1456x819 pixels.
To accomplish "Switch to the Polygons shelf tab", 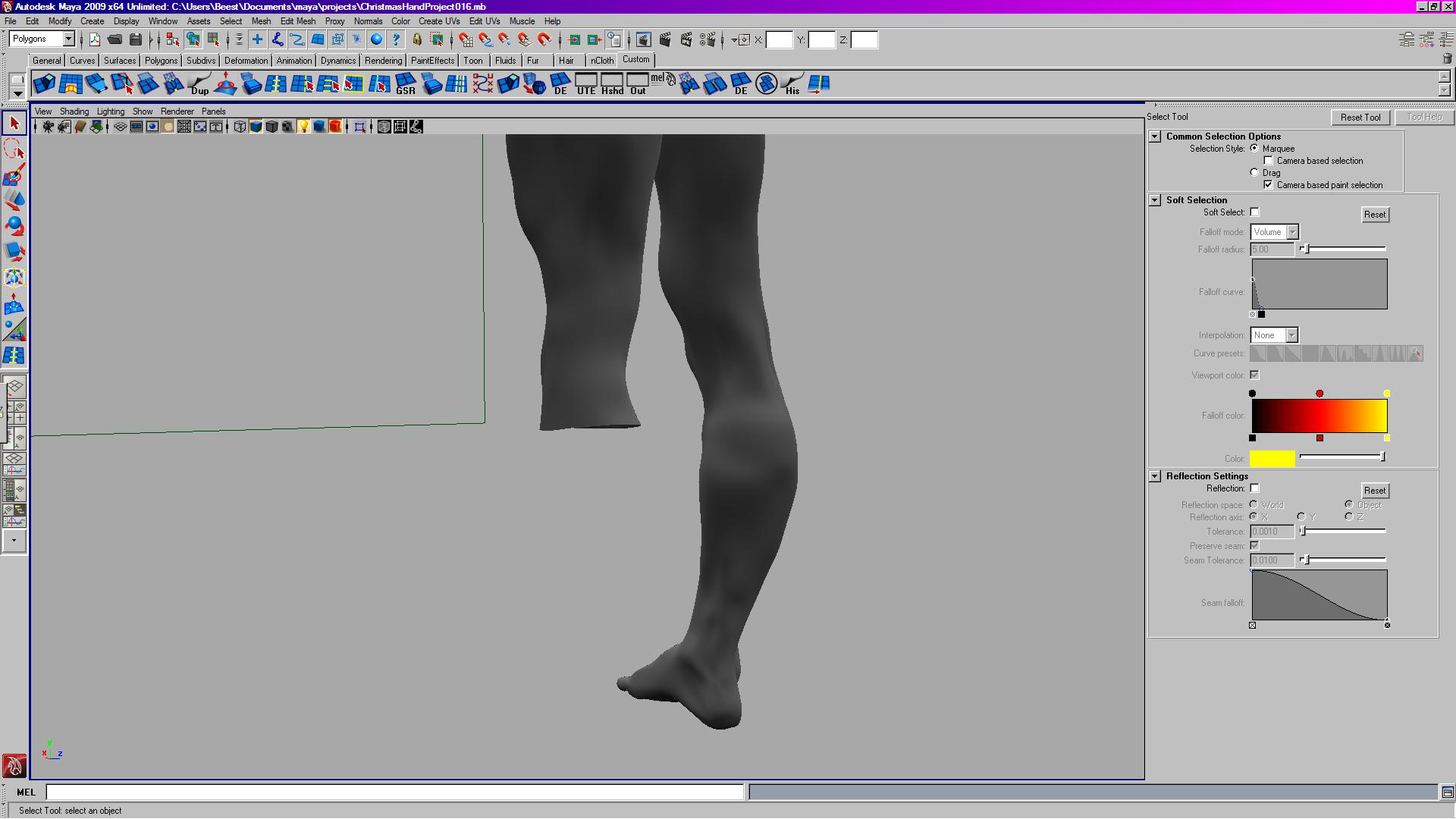I will pos(161,61).
